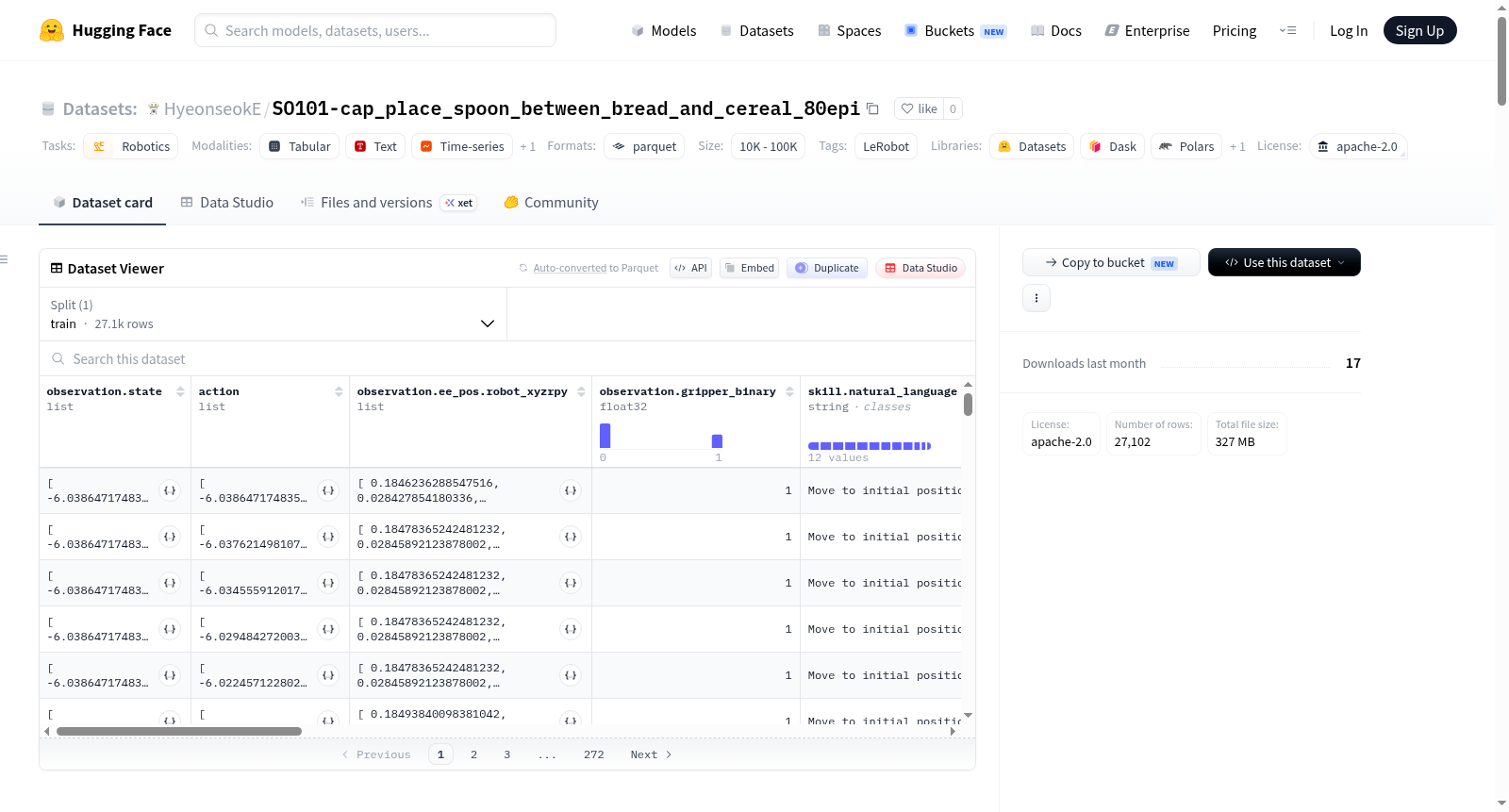Click the Log In link
Screen dimensions: 1509x812
tap(1349, 30)
